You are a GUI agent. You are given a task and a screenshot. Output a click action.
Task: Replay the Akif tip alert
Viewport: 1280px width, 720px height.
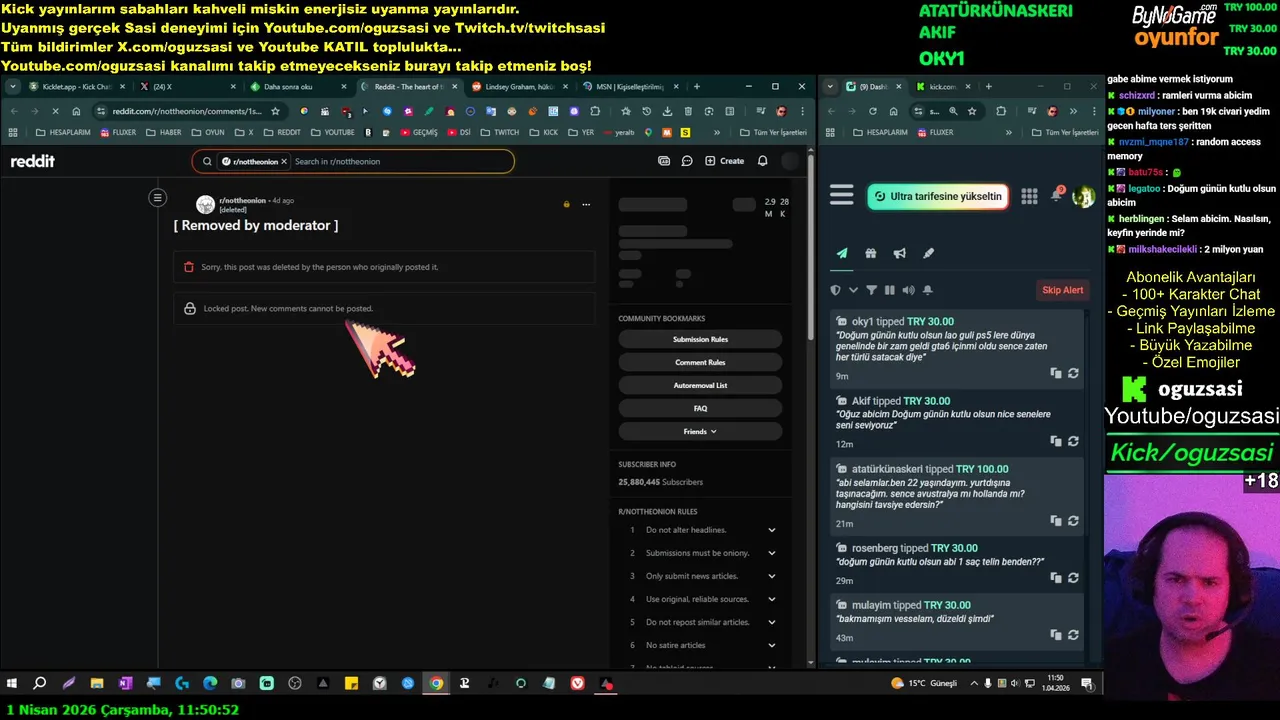click(1073, 441)
